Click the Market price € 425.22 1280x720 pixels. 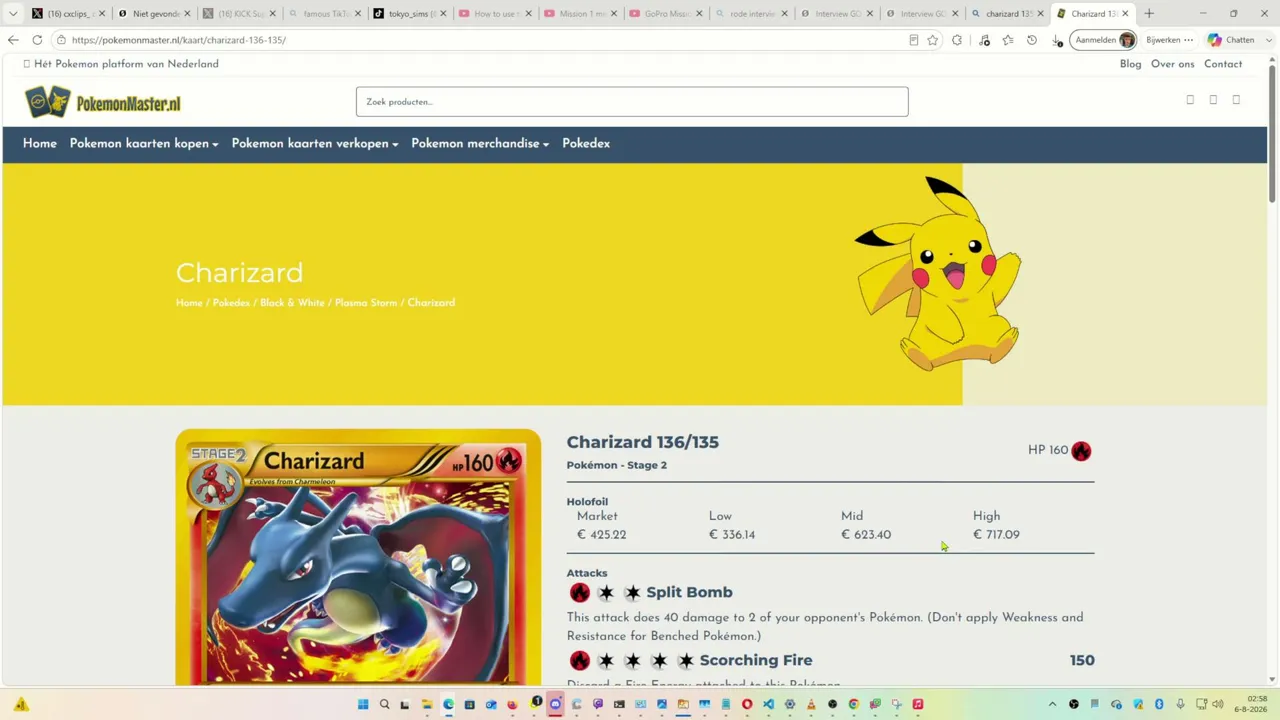pos(602,535)
